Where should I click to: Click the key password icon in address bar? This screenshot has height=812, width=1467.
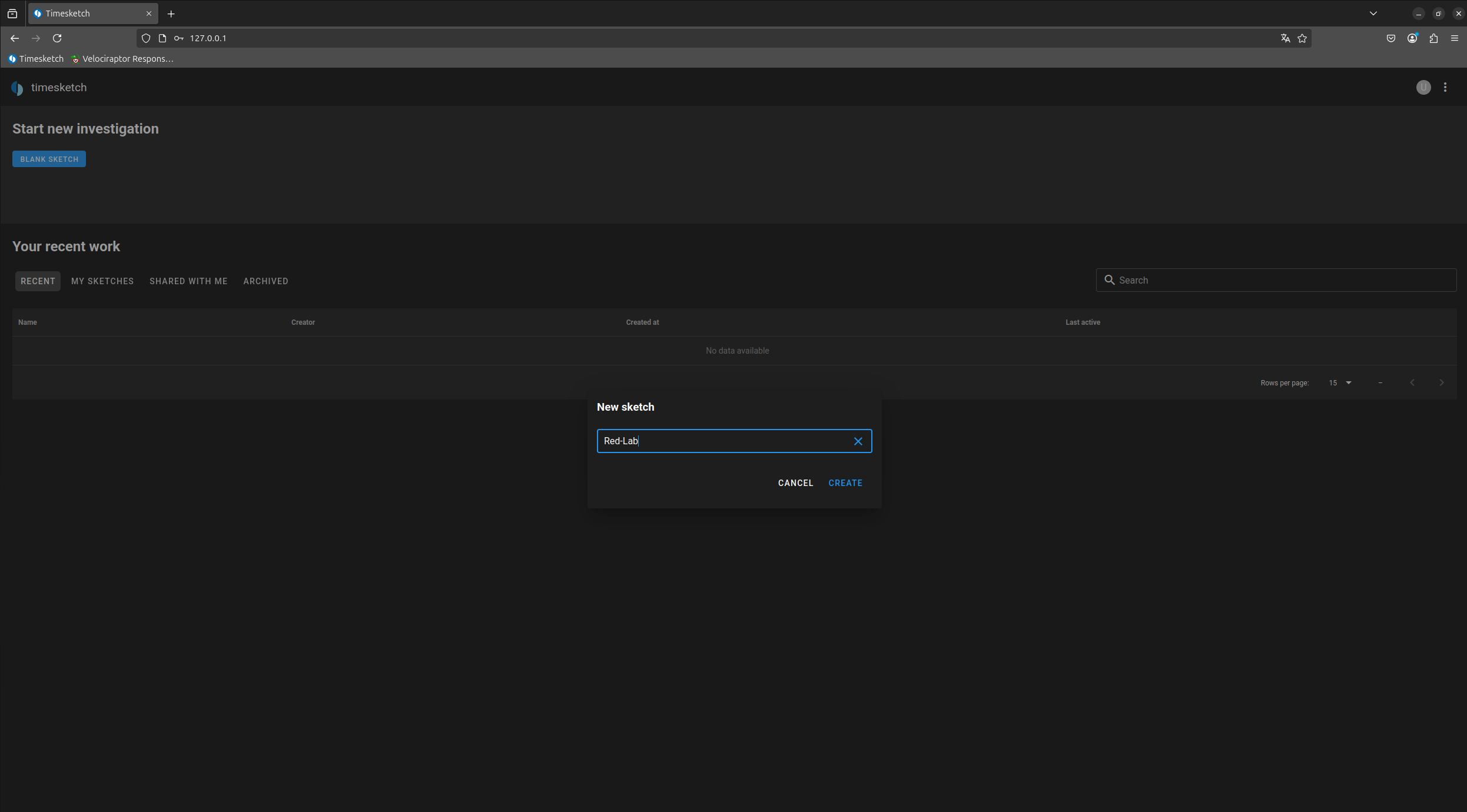pos(179,38)
